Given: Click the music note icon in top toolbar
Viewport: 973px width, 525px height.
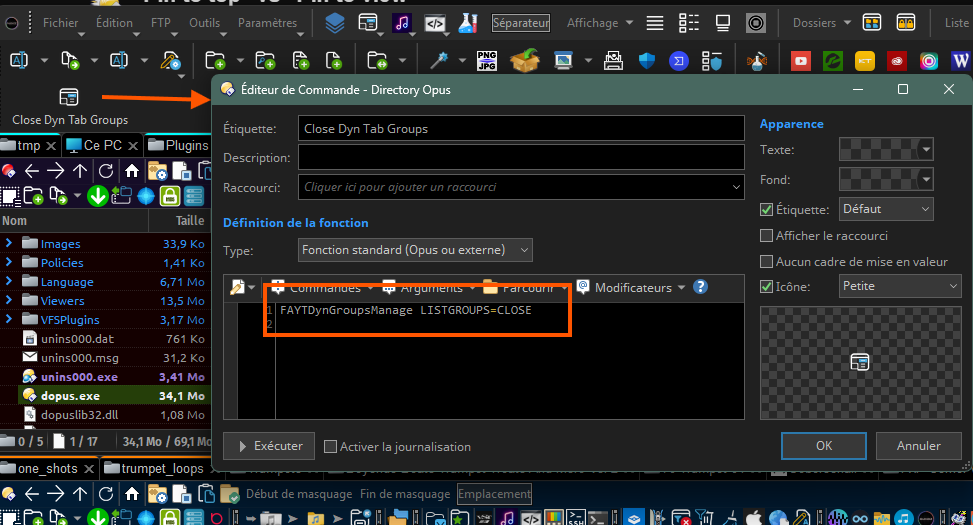Looking at the screenshot, I should pyautogui.click(x=402, y=22).
